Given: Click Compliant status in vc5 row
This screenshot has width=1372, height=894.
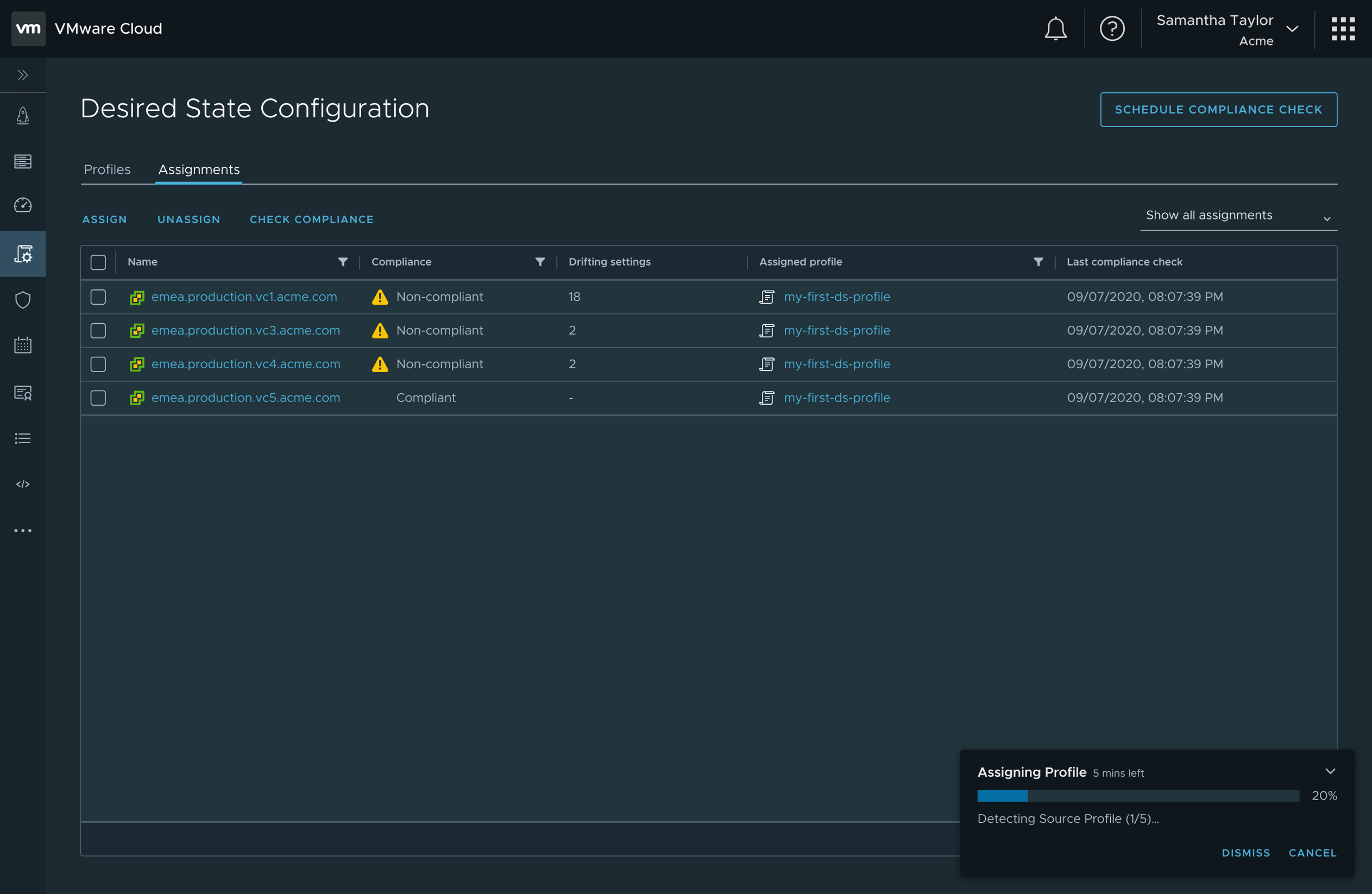Looking at the screenshot, I should tap(425, 398).
